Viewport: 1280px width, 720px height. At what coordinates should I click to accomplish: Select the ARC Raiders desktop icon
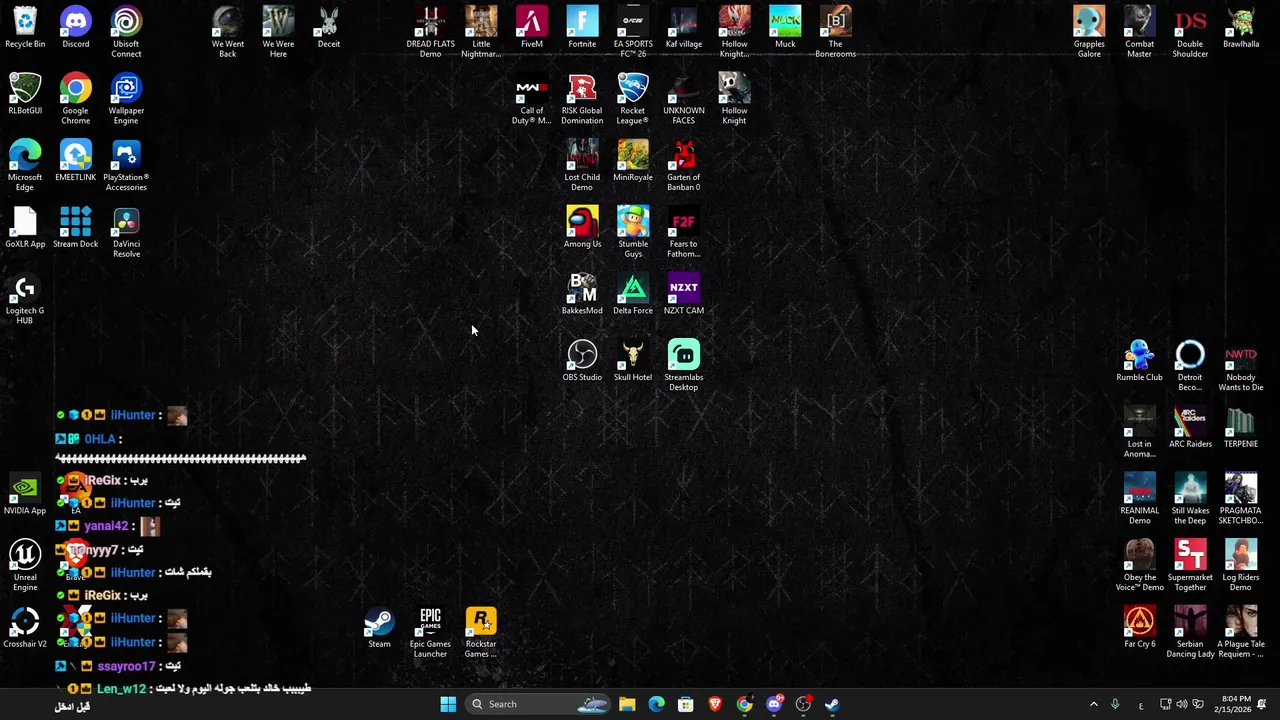pyautogui.click(x=1190, y=428)
